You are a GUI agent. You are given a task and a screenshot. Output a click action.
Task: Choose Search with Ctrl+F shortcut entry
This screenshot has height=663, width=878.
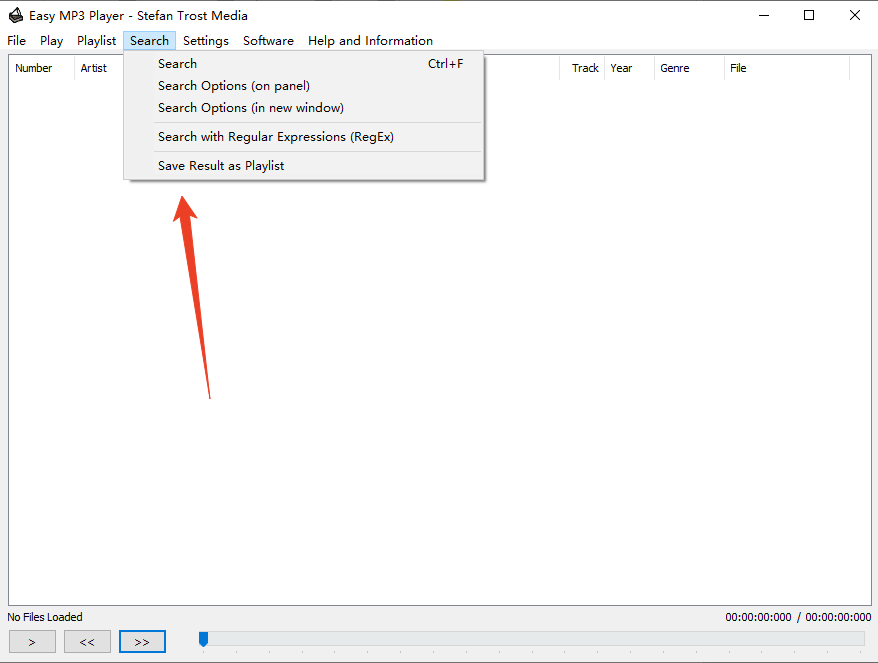(x=303, y=64)
